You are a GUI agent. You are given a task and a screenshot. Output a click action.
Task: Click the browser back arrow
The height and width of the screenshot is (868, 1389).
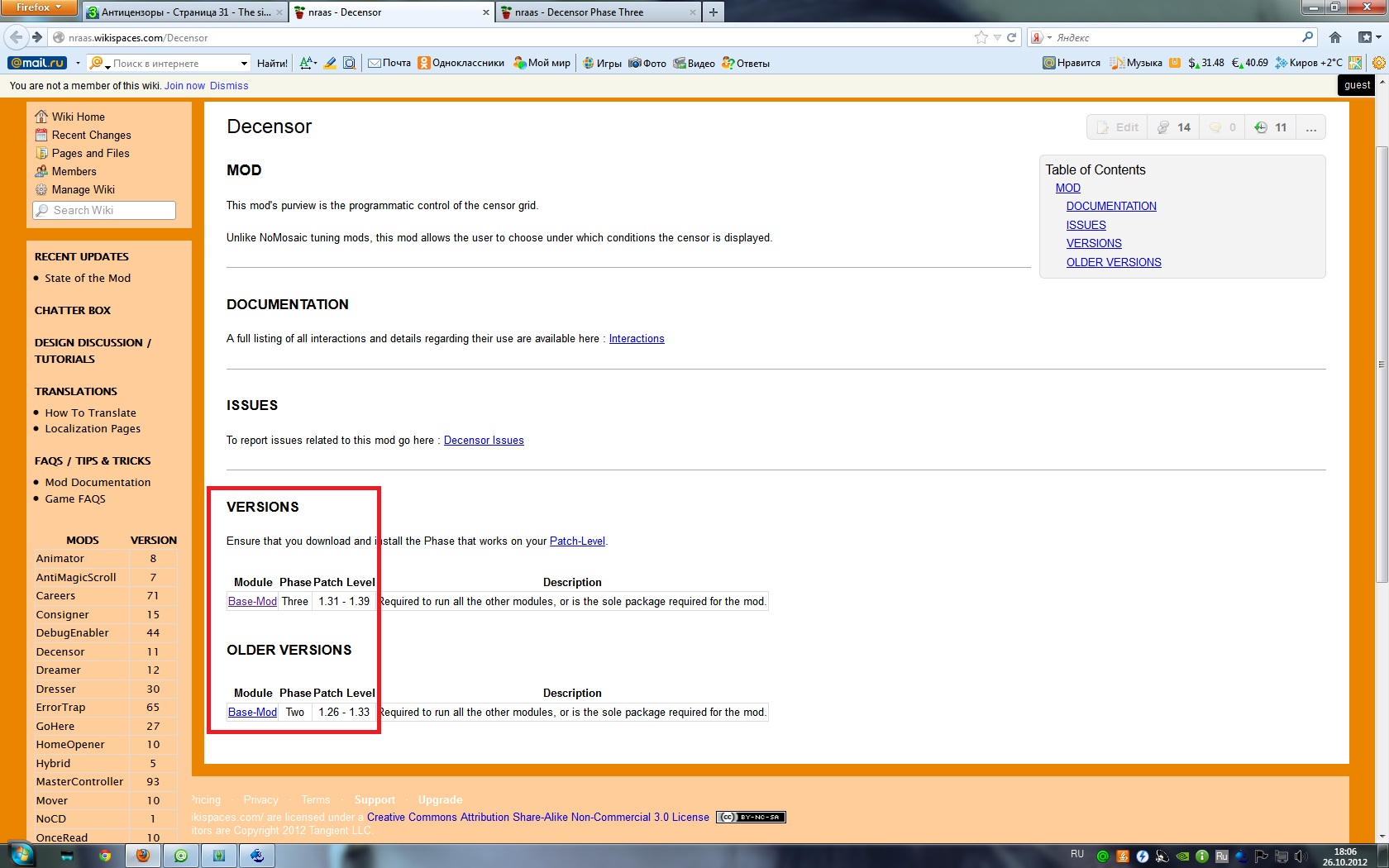(16, 37)
